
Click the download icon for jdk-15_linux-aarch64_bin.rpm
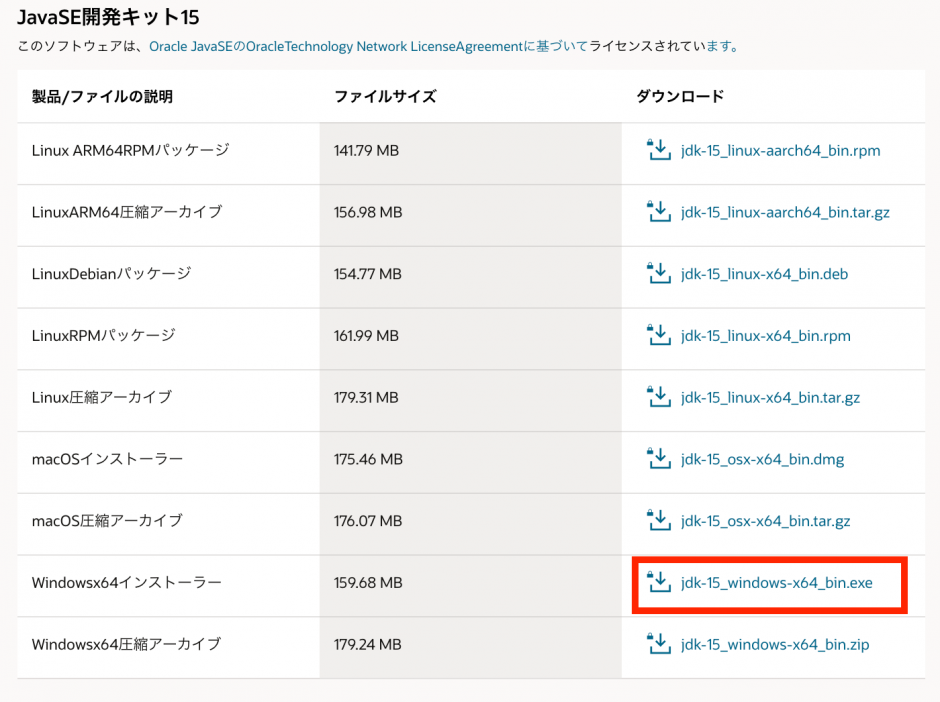coord(659,150)
